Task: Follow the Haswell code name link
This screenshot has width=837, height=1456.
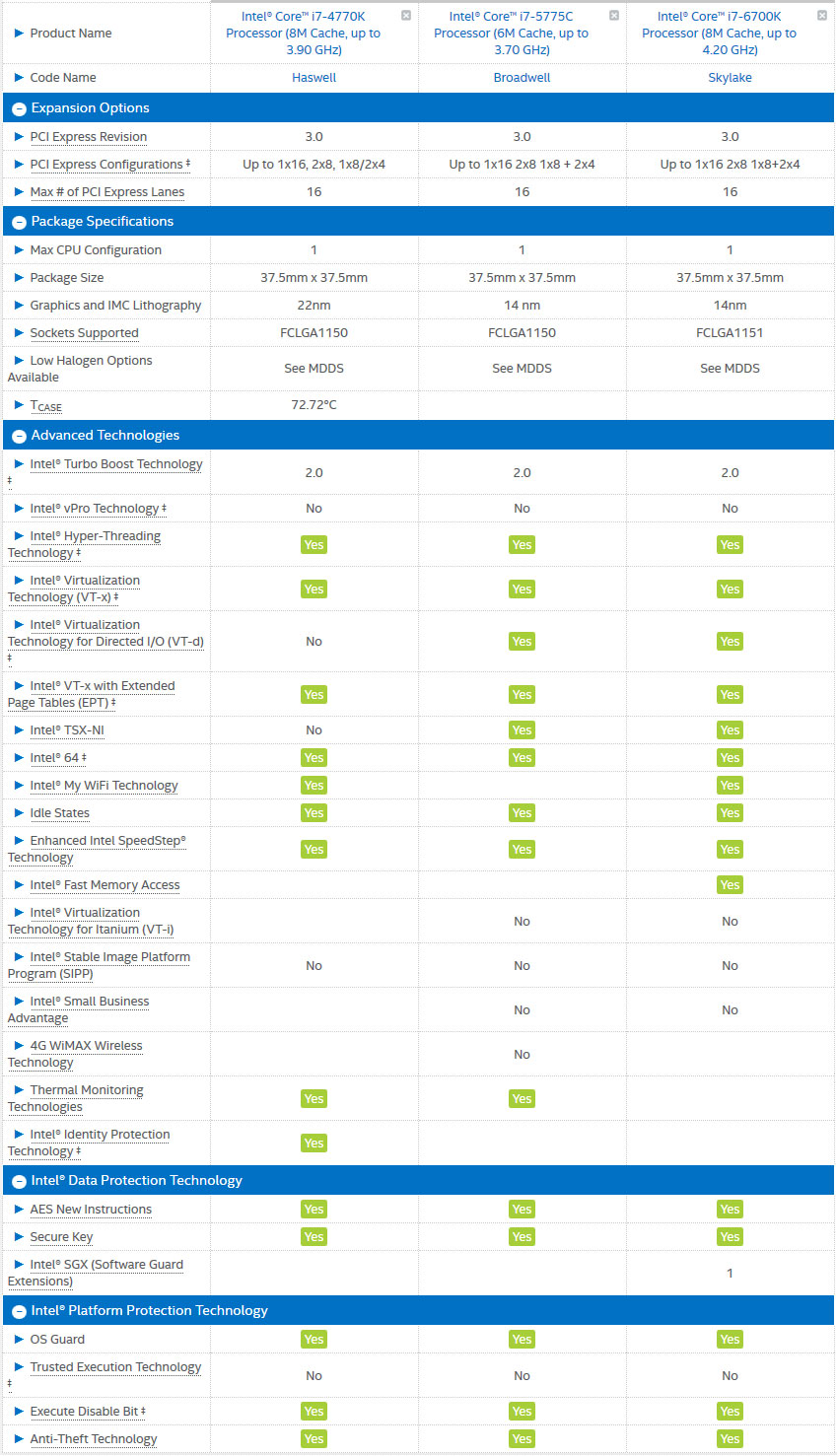Action: pyautogui.click(x=314, y=78)
